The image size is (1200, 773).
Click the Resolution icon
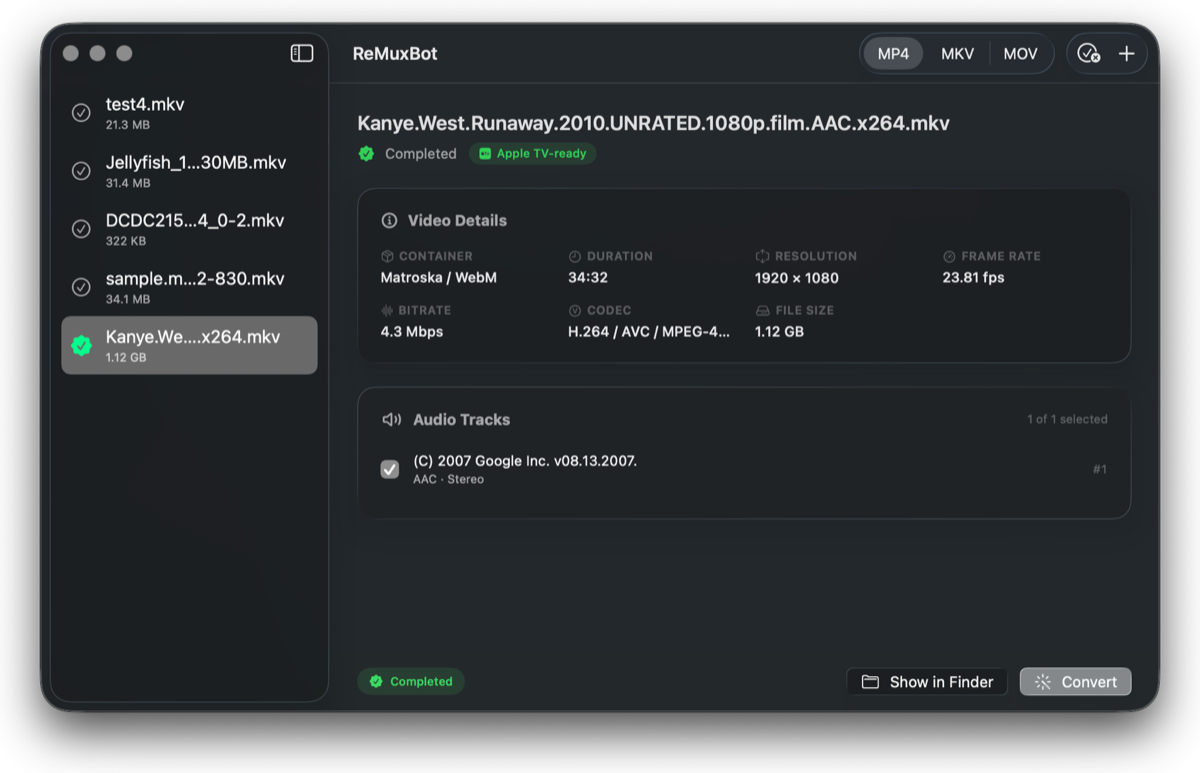click(762, 256)
